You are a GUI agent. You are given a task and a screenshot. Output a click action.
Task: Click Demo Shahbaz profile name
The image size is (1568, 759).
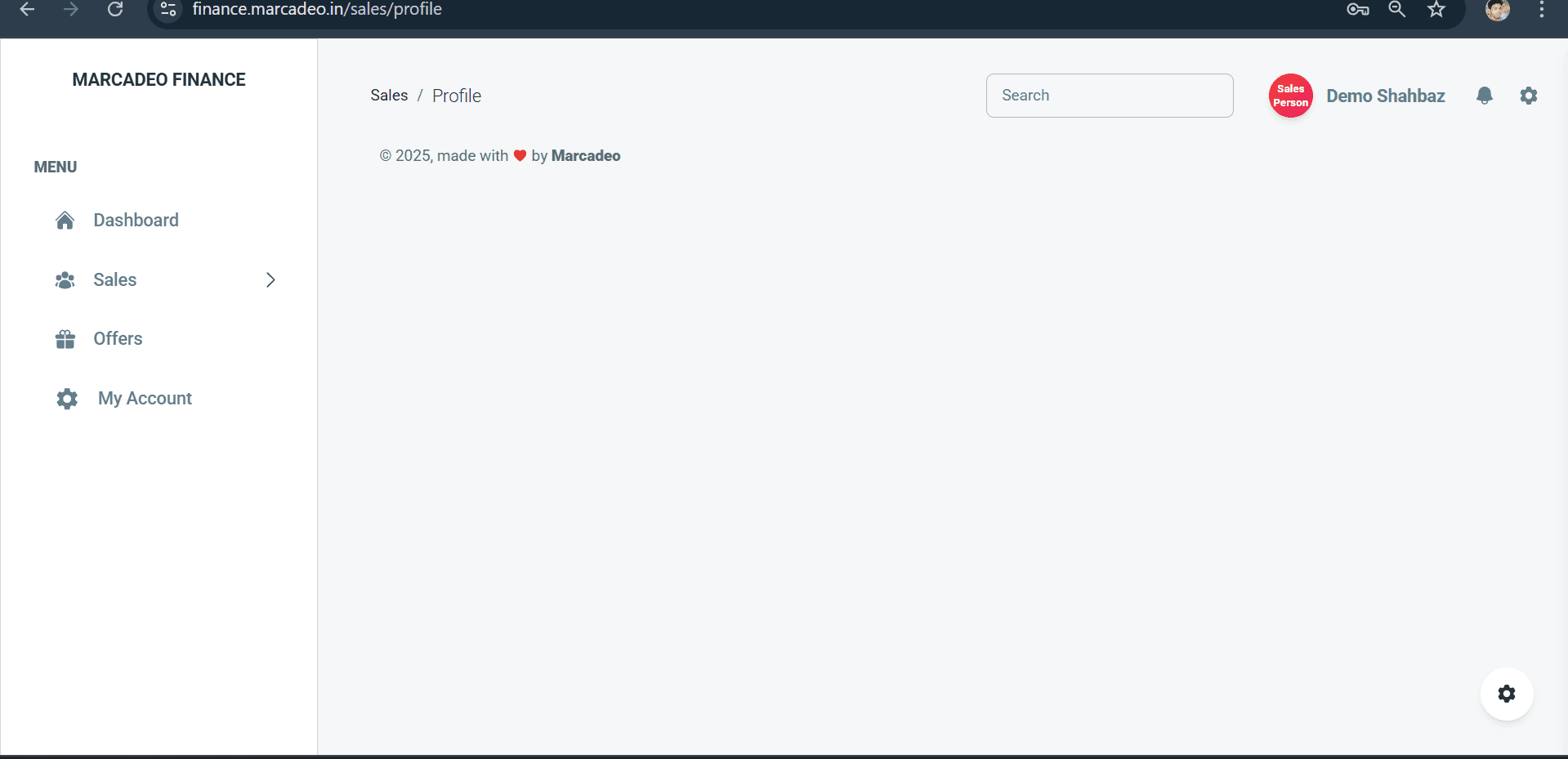(1386, 96)
